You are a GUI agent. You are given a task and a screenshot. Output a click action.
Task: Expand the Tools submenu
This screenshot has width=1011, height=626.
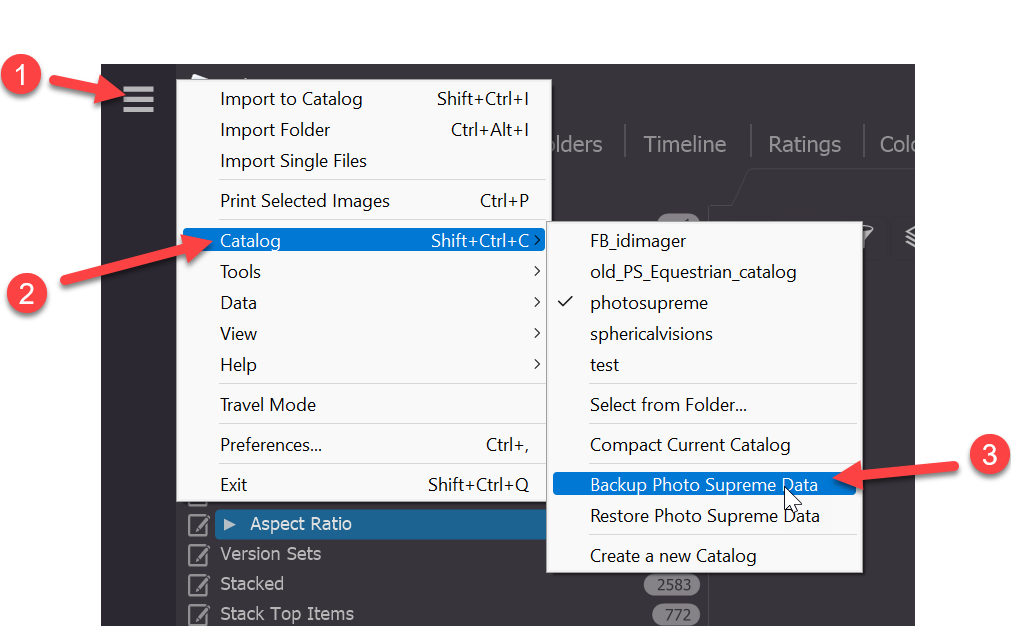[x=364, y=271]
